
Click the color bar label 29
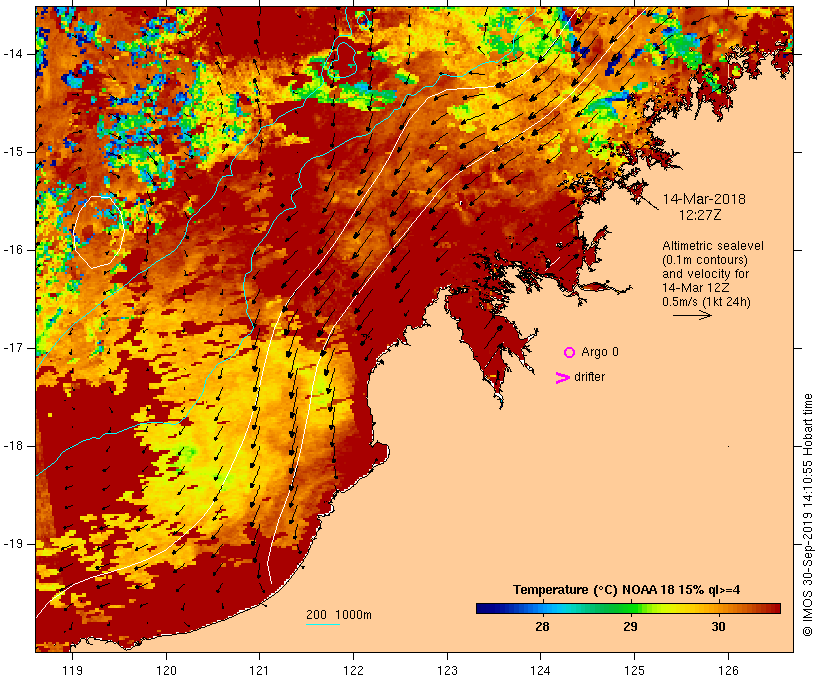(x=630, y=626)
